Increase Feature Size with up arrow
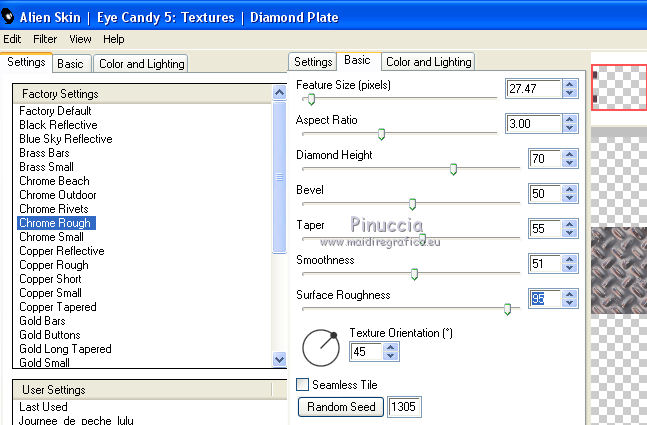 (x=570, y=84)
